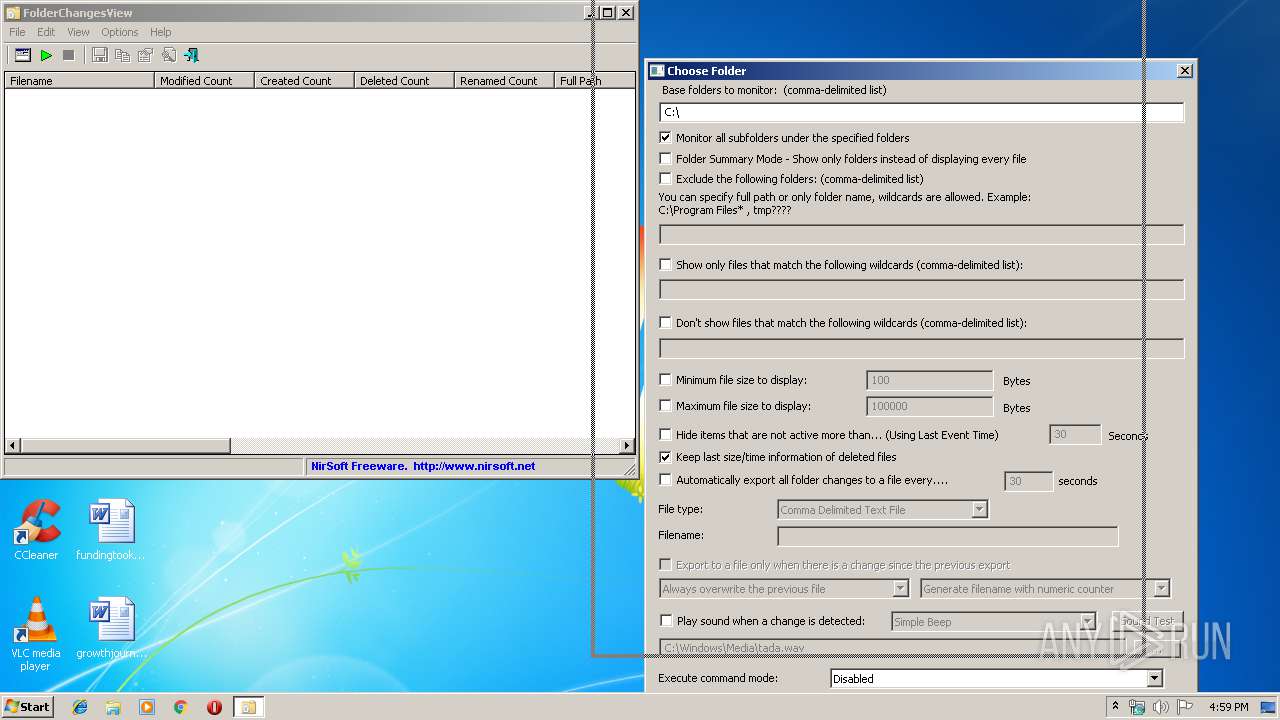Screen dimensions: 1280x720
Task: Toggle Keep last size/time of deleted files
Action: (x=665, y=456)
